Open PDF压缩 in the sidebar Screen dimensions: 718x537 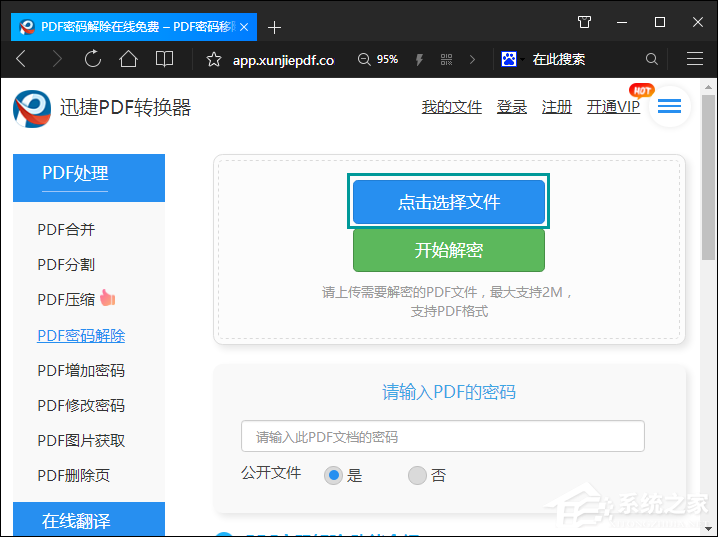(x=66, y=300)
